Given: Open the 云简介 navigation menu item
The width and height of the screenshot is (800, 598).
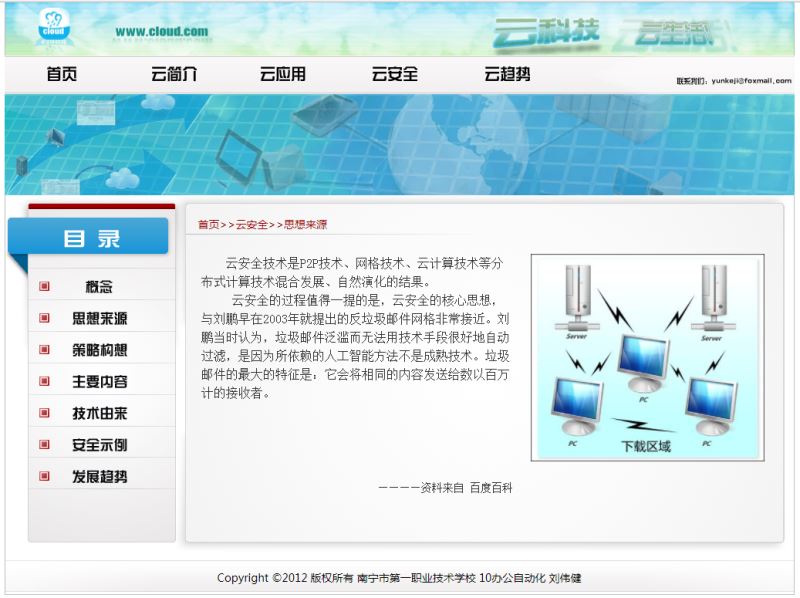Looking at the screenshot, I should [174, 74].
